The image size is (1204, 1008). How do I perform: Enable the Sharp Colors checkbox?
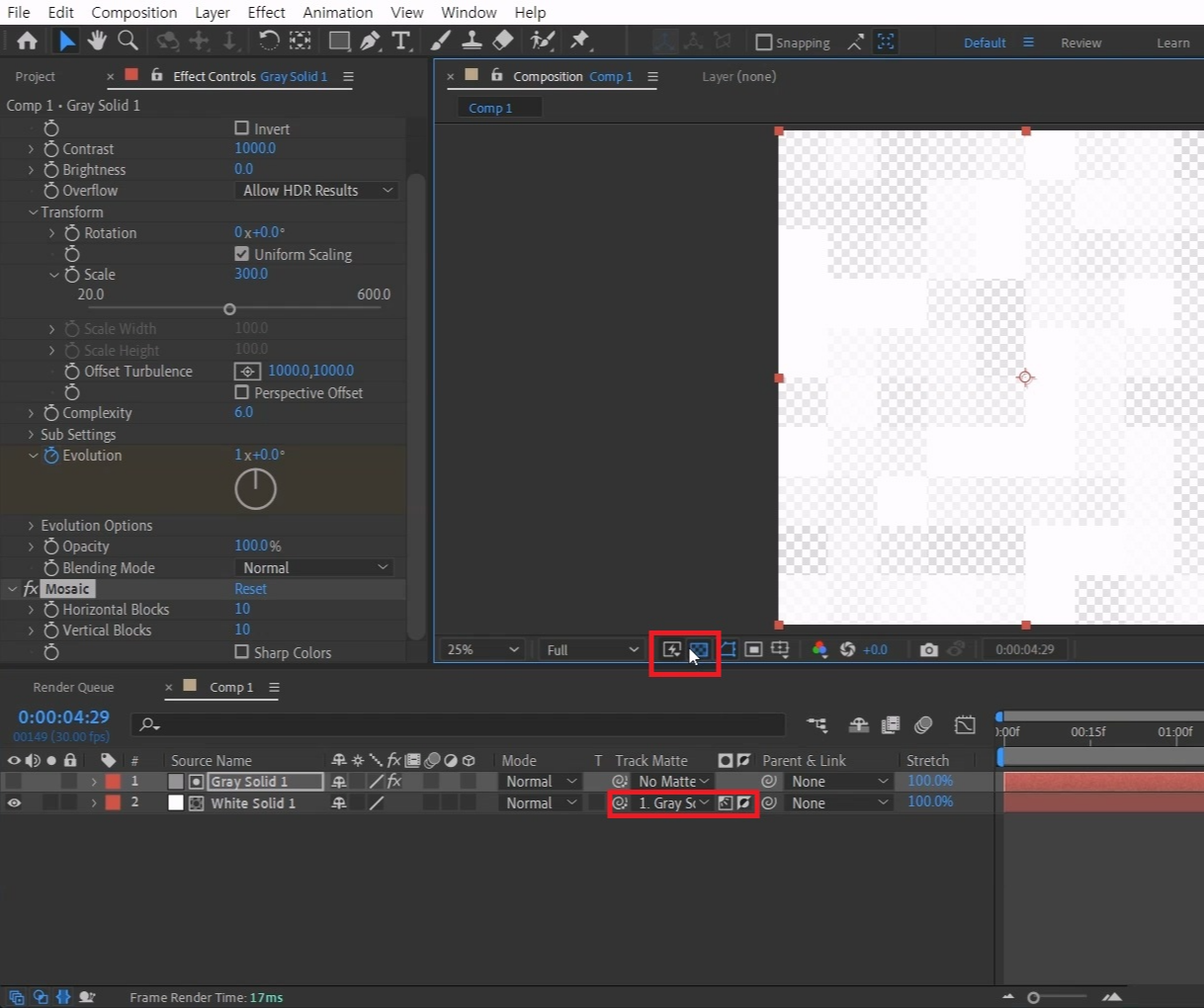coord(241,652)
